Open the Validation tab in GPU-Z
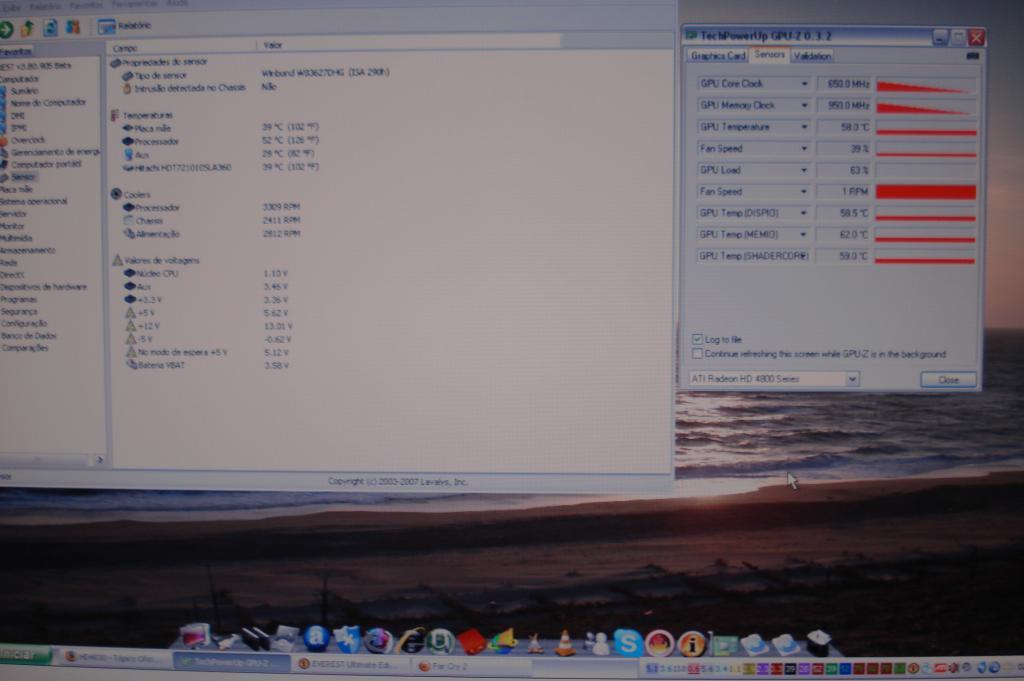1024x681 pixels. tap(812, 56)
